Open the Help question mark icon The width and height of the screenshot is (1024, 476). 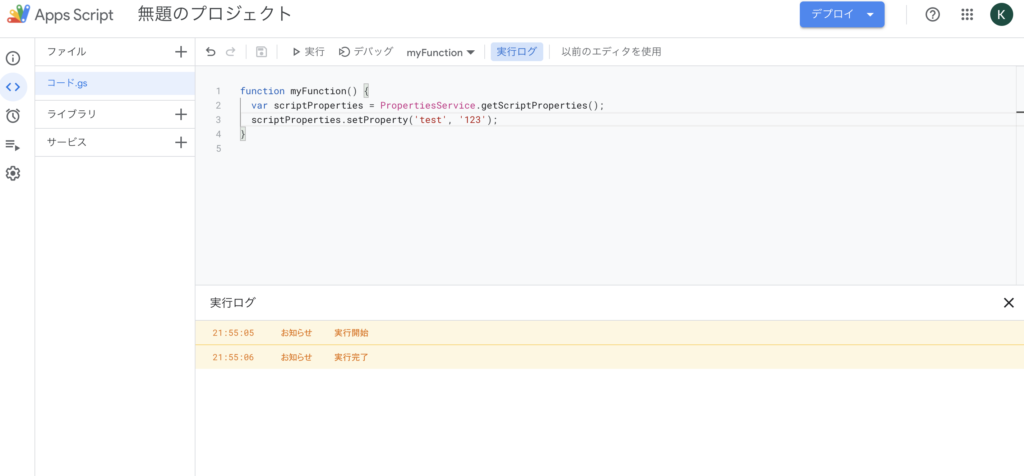933,14
